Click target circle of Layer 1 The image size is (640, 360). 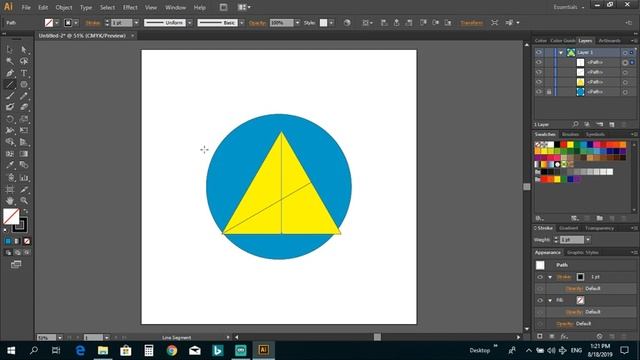pos(625,53)
